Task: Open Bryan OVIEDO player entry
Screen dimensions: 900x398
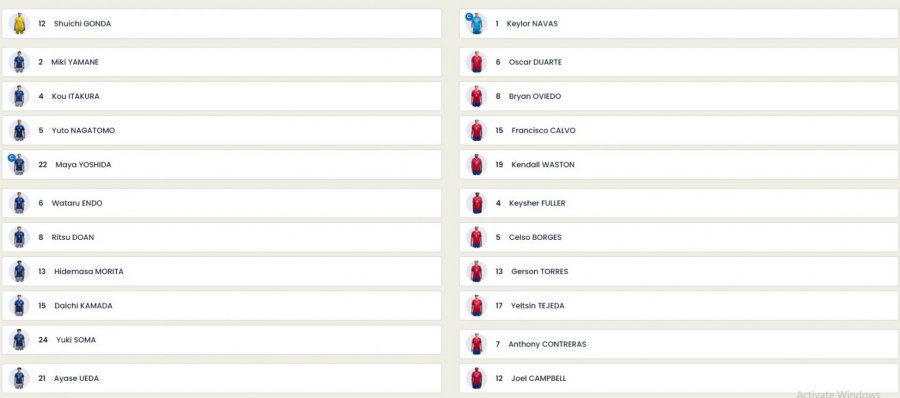Action: point(678,96)
